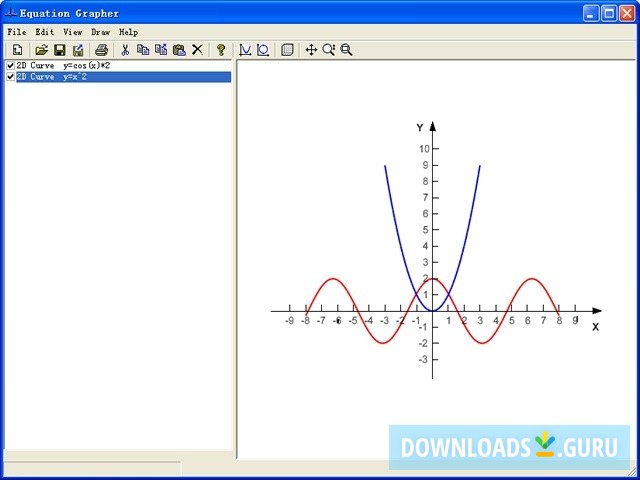This screenshot has width=640, height=480.
Task: Print the graph
Action: [101, 50]
